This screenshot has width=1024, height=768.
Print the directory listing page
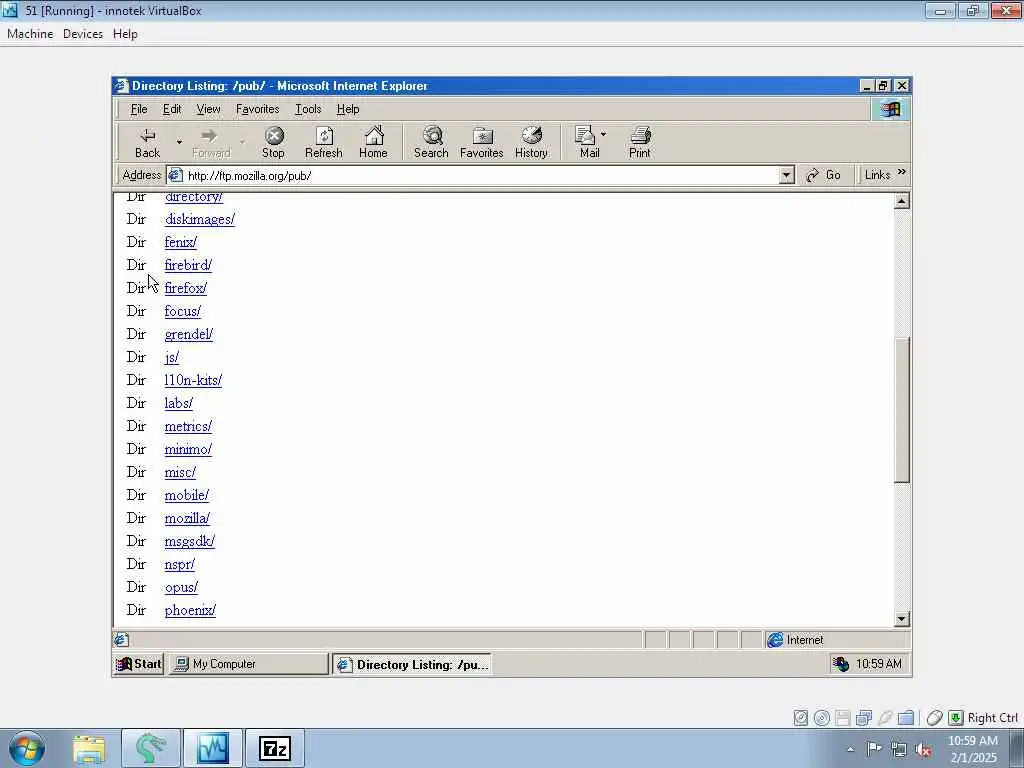pyautogui.click(x=640, y=142)
